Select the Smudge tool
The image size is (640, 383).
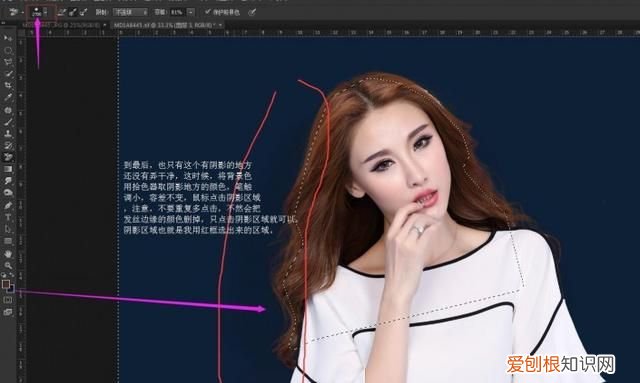pyautogui.click(x=8, y=180)
